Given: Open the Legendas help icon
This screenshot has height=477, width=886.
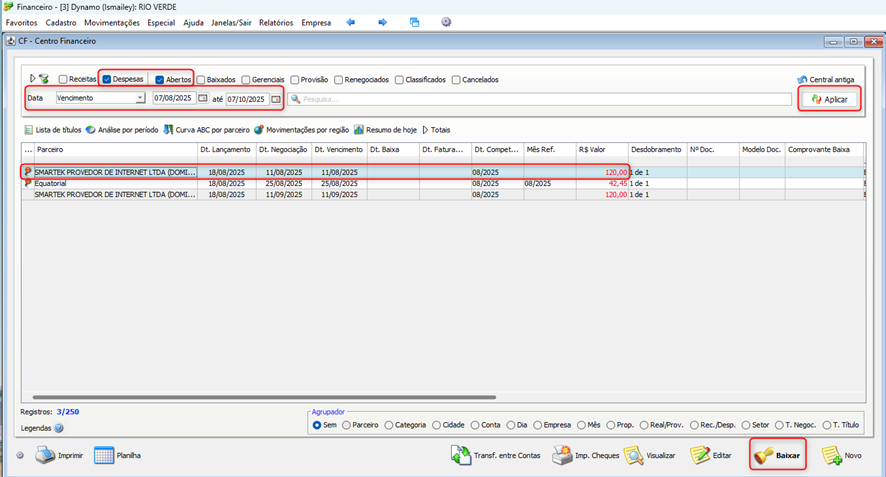Looking at the screenshot, I should point(59,428).
